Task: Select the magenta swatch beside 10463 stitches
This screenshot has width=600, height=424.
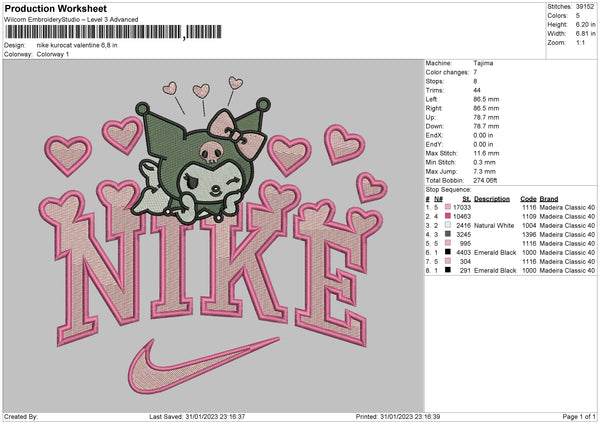Action: (x=448, y=216)
